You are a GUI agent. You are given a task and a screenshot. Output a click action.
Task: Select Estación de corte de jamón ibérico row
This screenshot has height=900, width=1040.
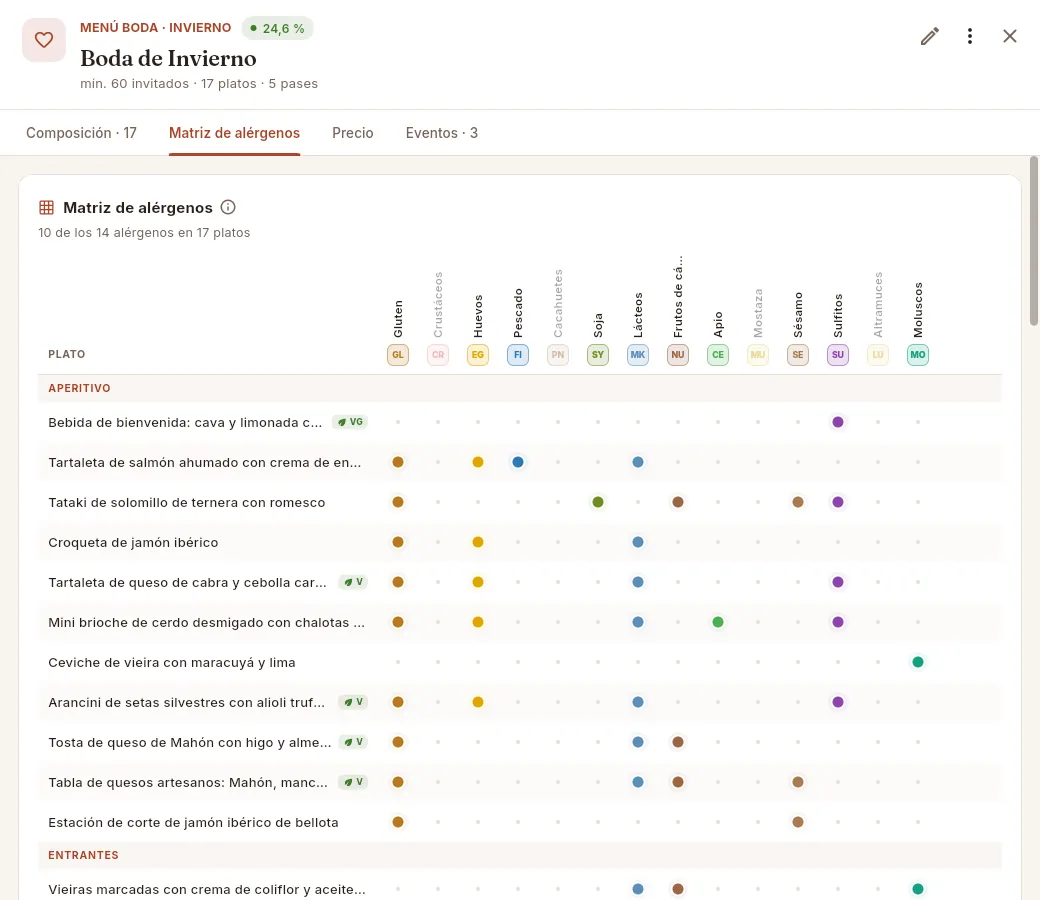519,822
